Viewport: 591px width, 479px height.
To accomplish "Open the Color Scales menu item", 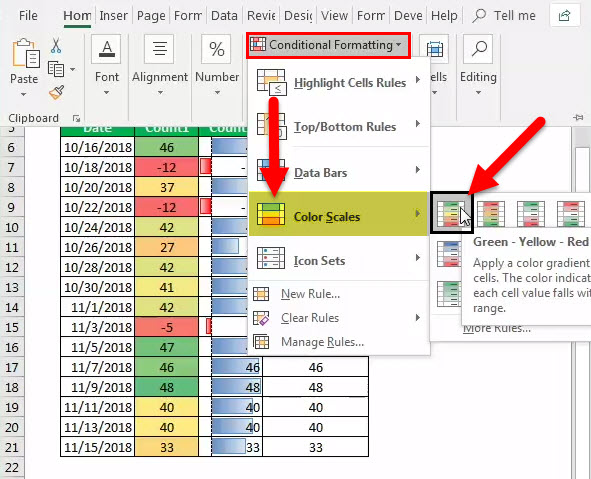I will click(x=339, y=214).
